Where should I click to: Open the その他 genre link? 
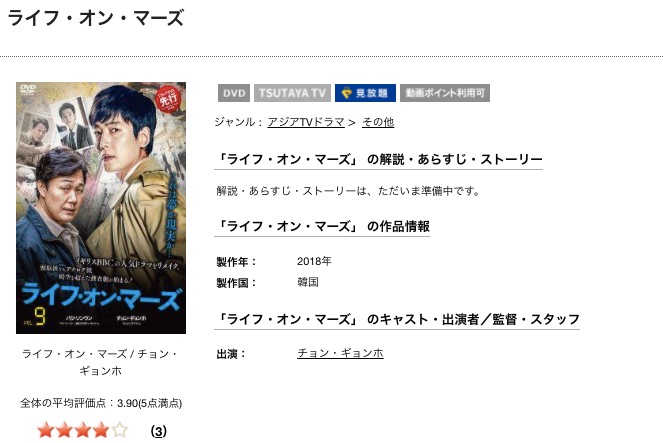coord(378,122)
